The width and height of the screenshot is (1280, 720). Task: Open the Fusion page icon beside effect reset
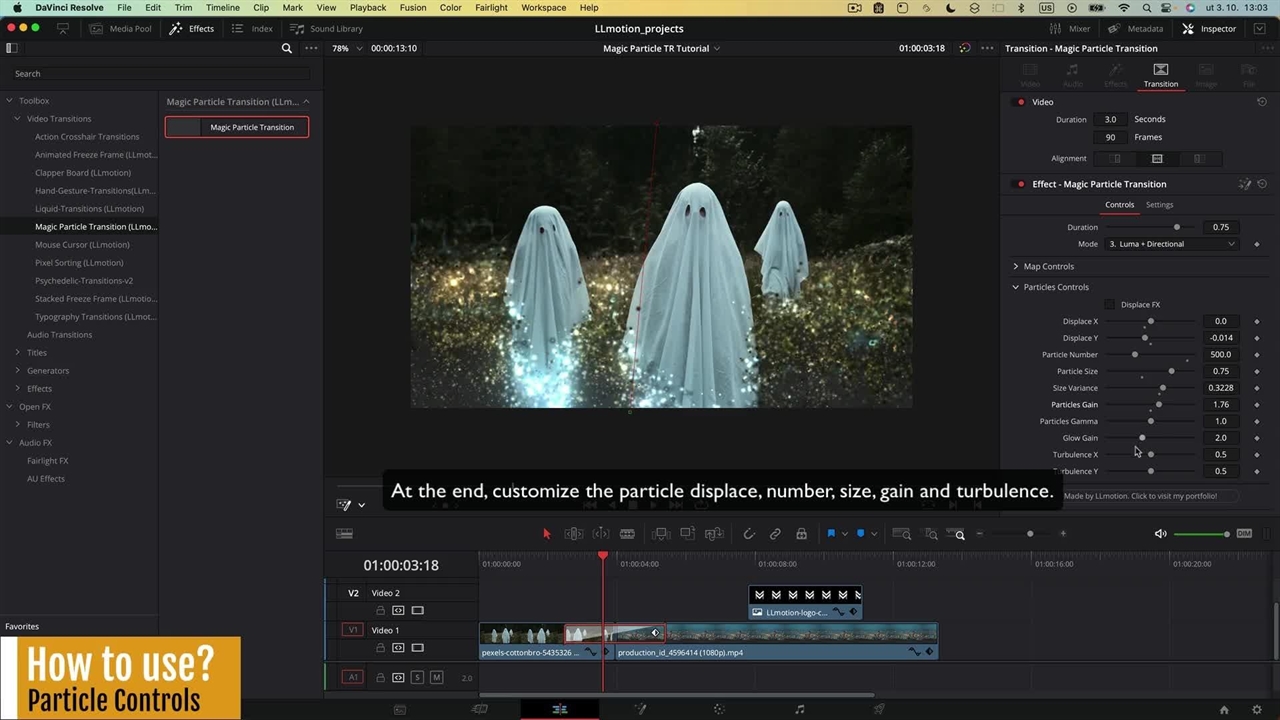[1245, 184]
